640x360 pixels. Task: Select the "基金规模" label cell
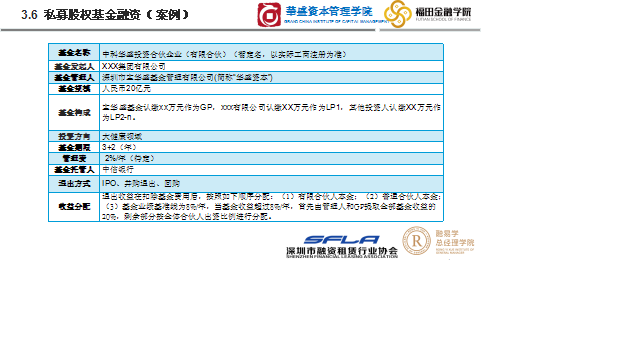point(74,89)
